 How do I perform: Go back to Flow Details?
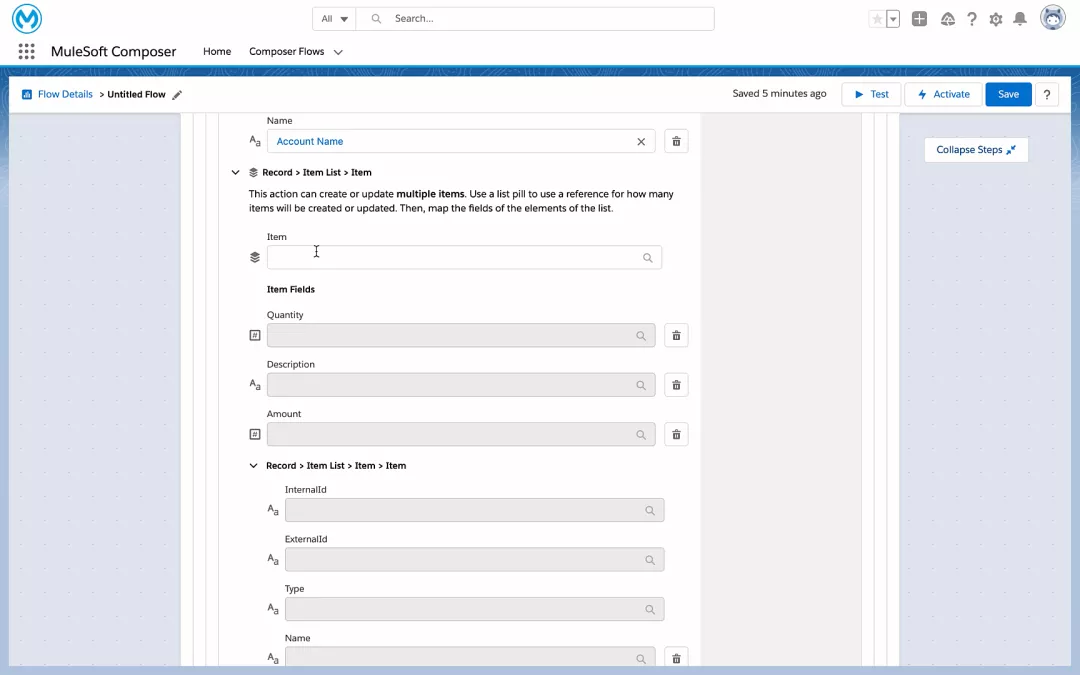pos(65,94)
